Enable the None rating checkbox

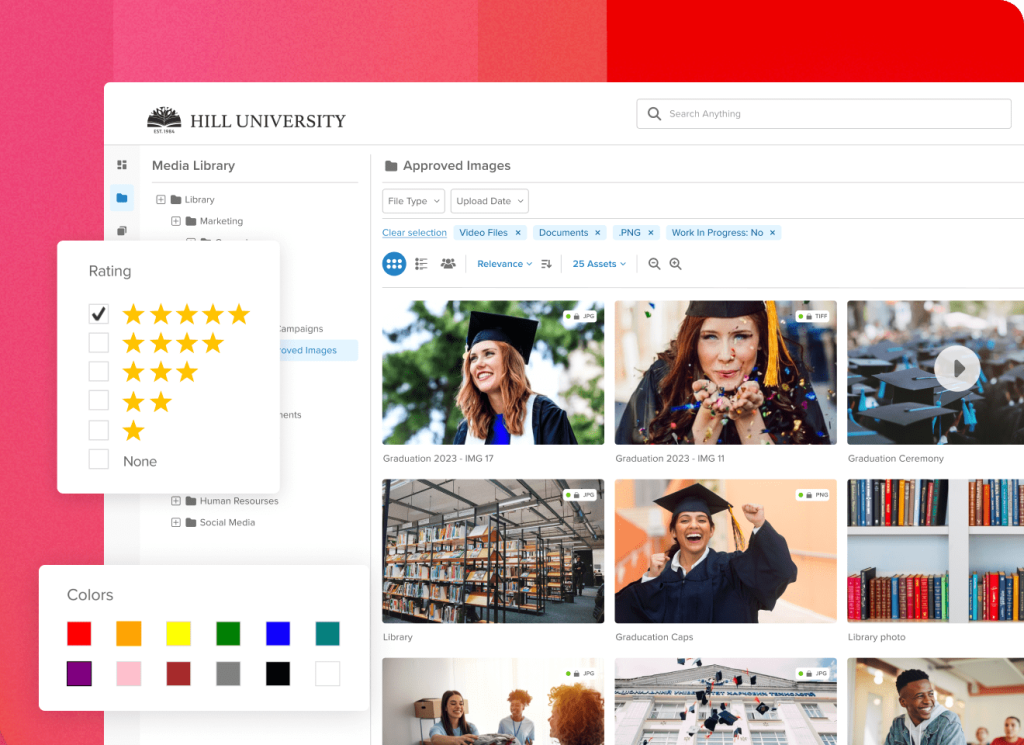point(99,460)
